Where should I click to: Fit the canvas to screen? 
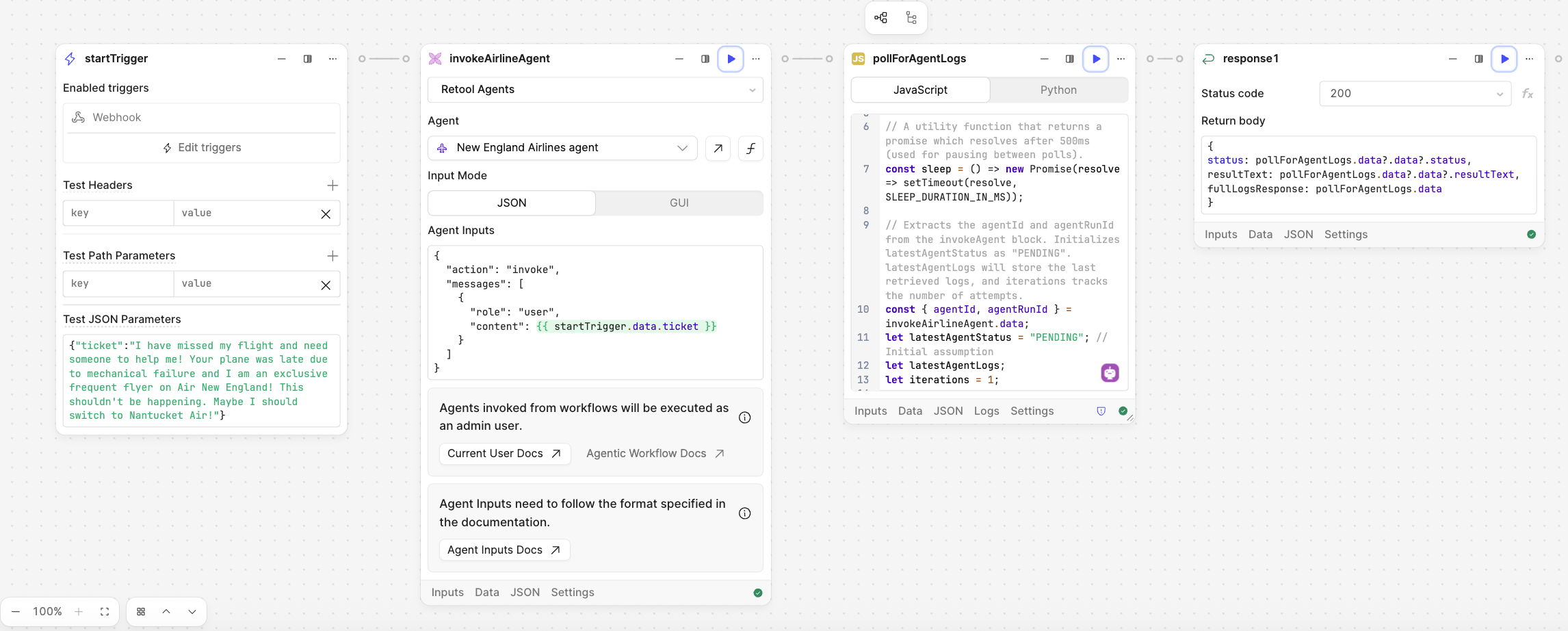click(x=105, y=612)
